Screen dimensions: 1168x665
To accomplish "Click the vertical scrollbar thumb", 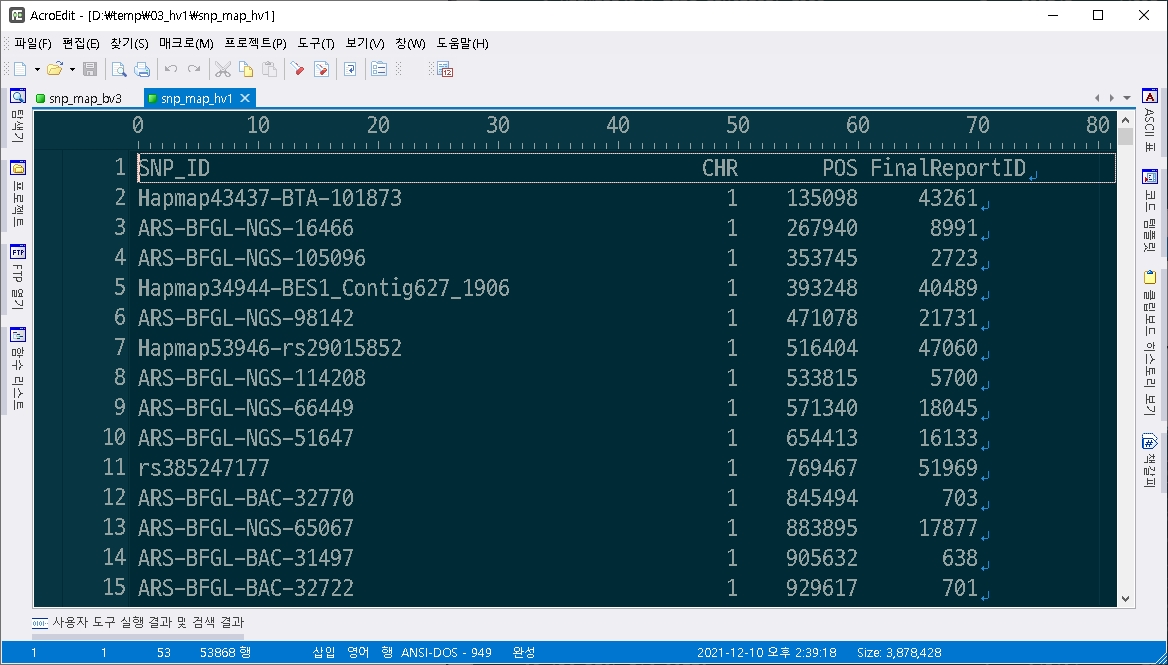I will (x=1125, y=136).
